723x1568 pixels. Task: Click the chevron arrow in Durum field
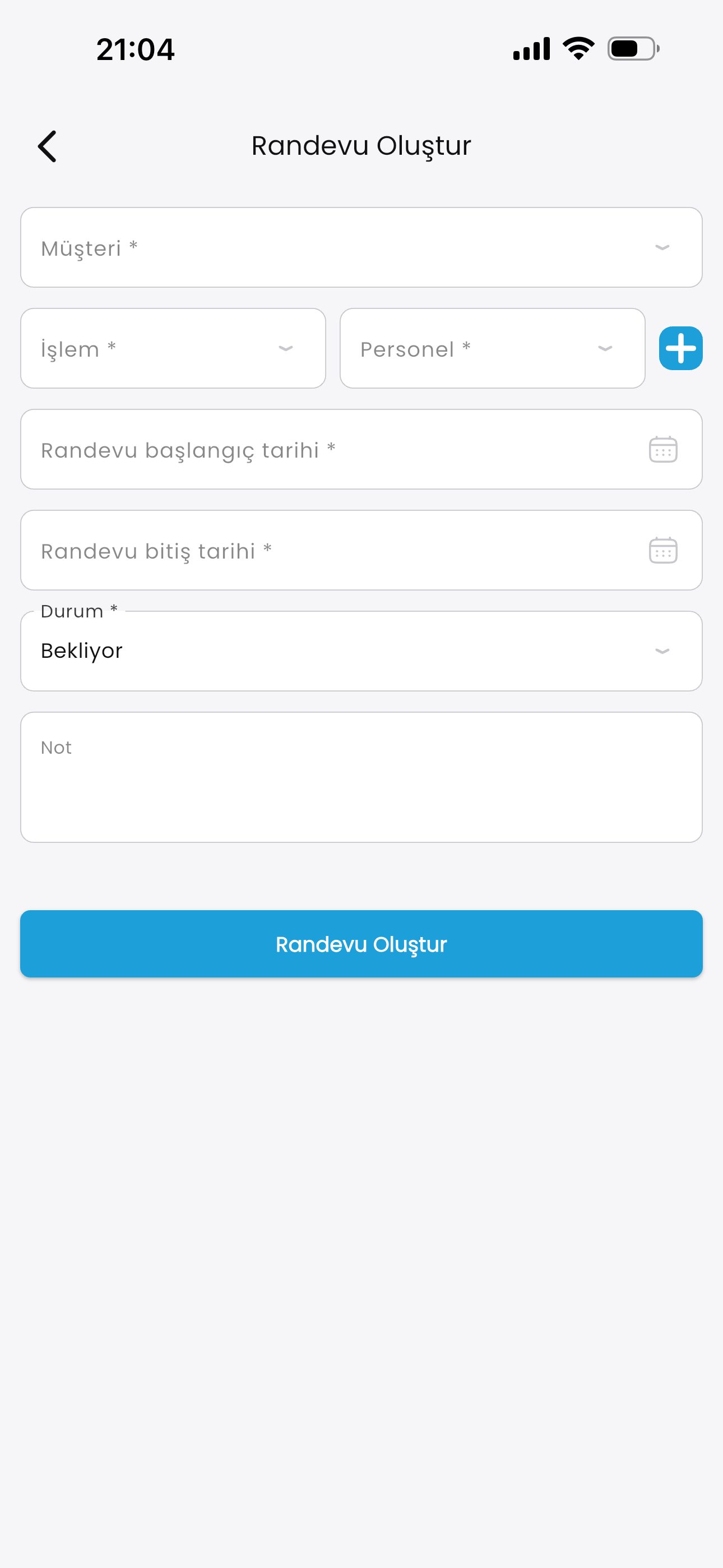[x=662, y=651]
